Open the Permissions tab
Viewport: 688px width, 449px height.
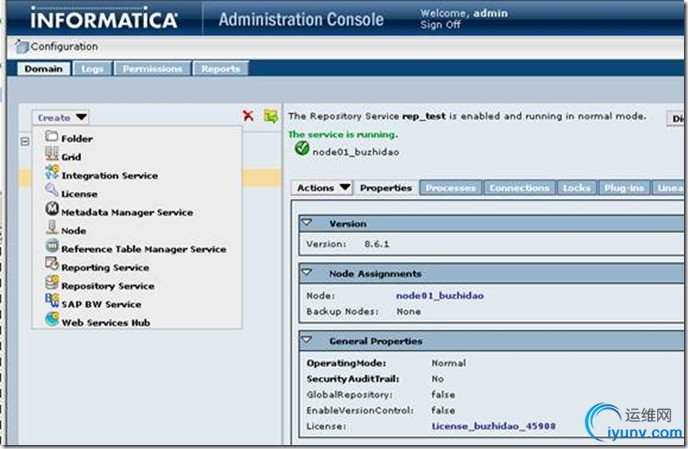(x=152, y=69)
